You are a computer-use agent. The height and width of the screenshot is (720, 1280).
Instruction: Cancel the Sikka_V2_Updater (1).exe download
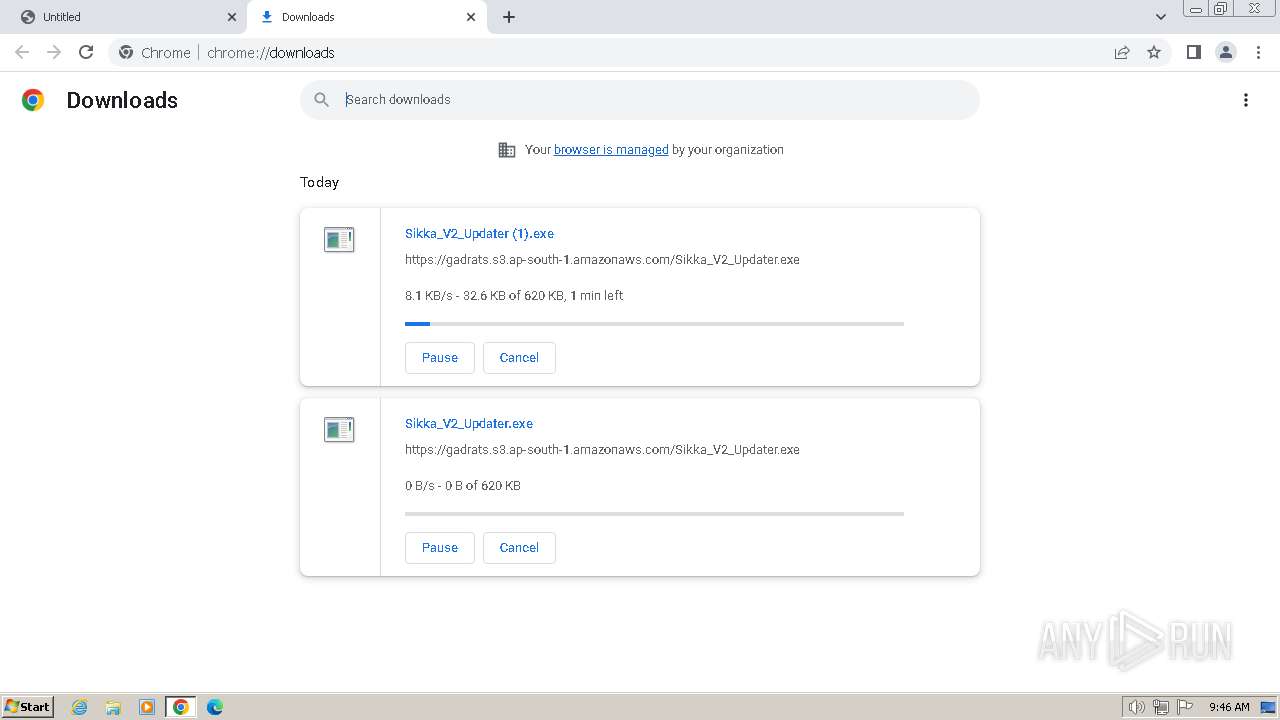tap(519, 358)
